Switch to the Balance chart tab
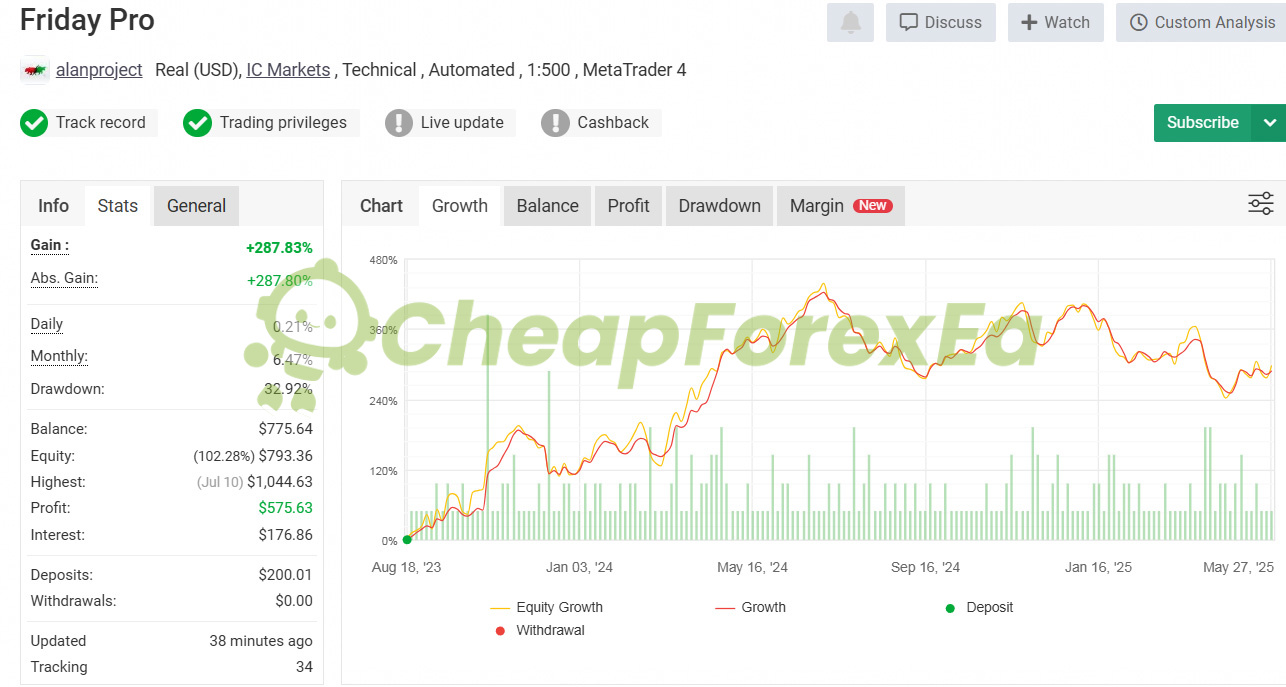 pyautogui.click(x=548, y=206)
